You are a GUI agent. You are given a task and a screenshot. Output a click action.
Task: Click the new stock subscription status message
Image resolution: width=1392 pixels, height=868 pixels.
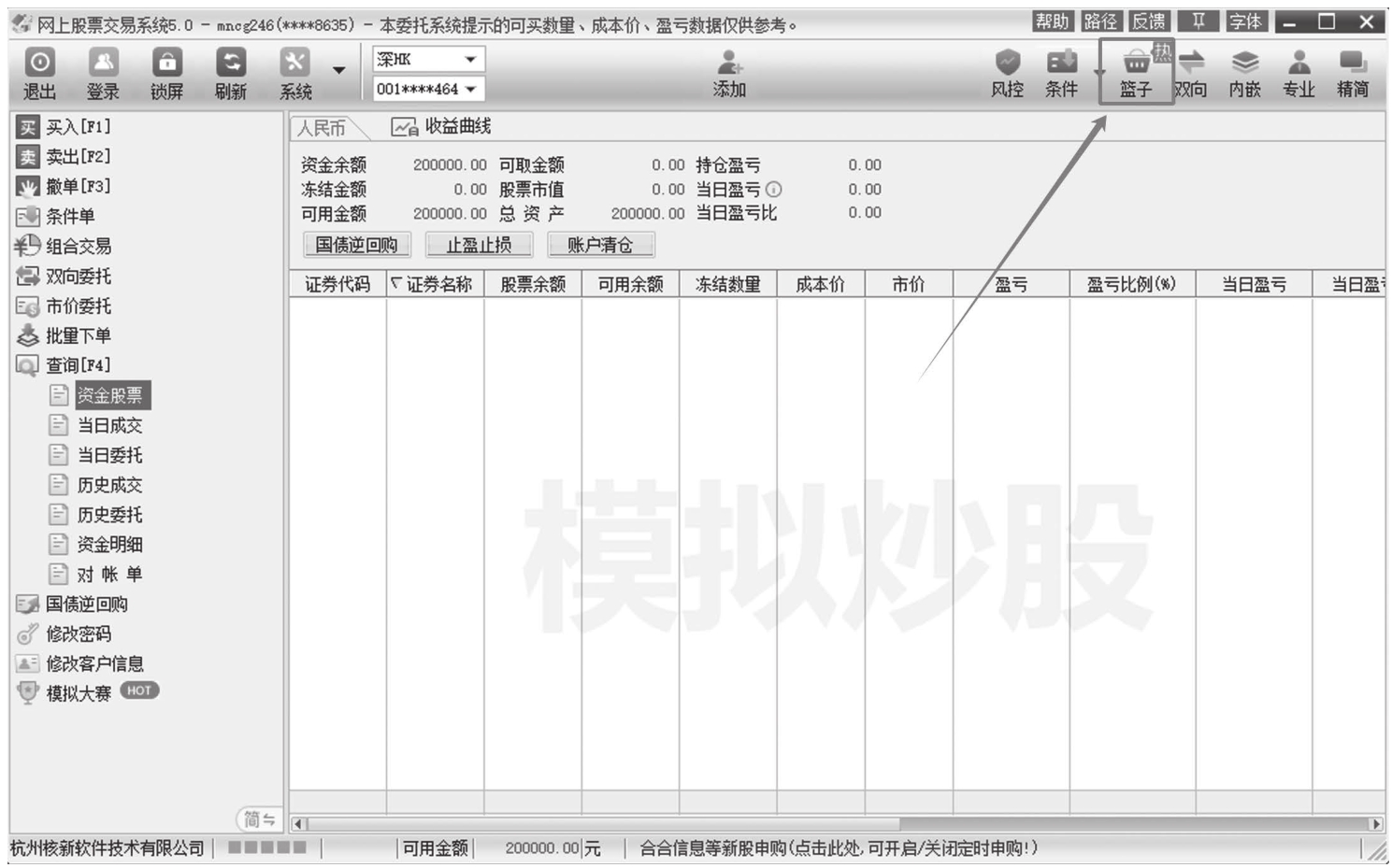839,848
